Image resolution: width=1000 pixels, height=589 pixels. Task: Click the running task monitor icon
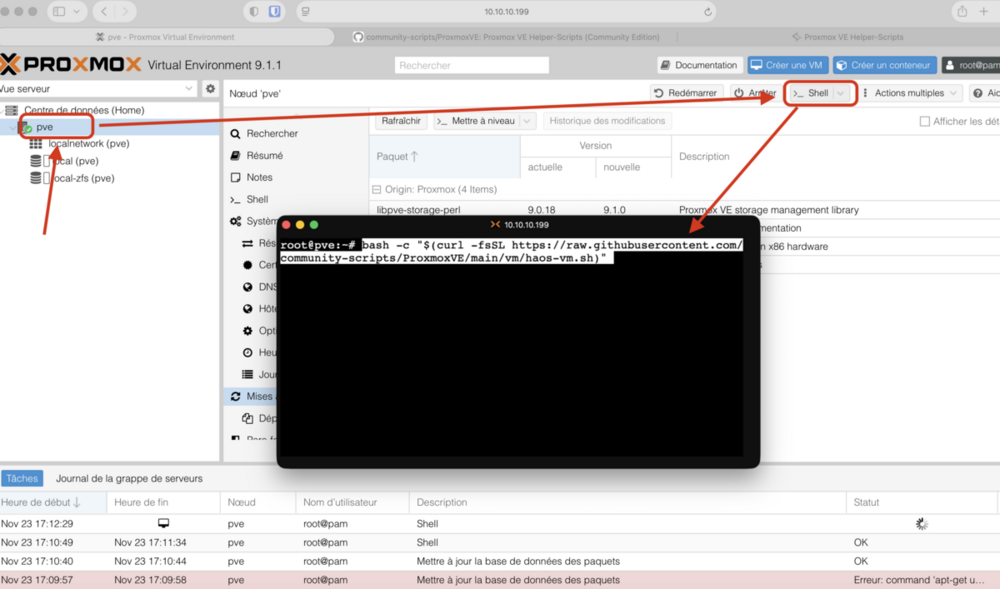pyautogui.click(x=163, y=523)
